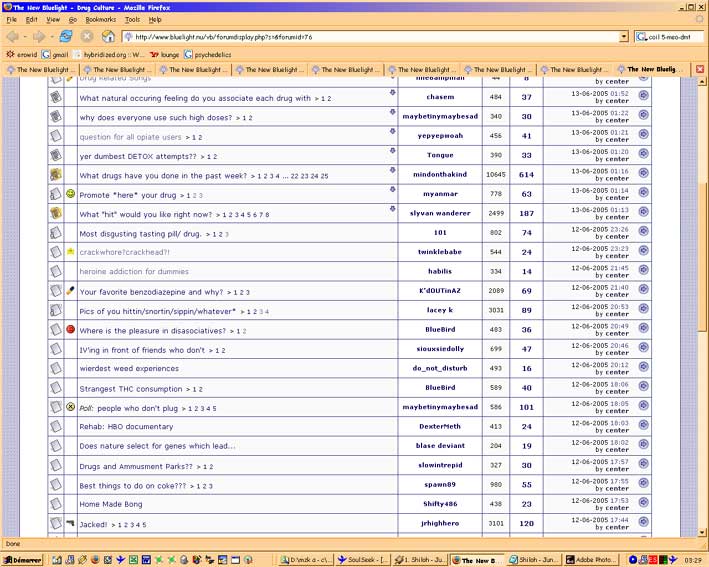
Task: Click reply count 187
Action: (526, 213)
